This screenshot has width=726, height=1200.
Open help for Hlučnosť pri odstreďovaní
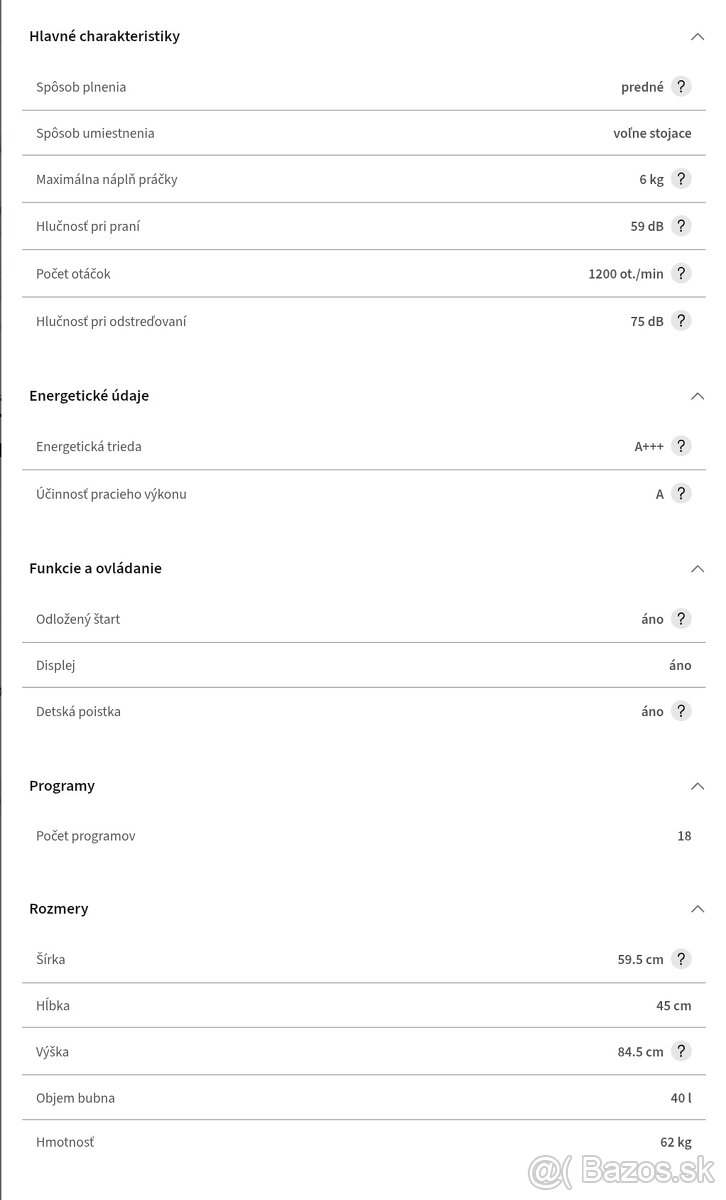click(681, 321)
